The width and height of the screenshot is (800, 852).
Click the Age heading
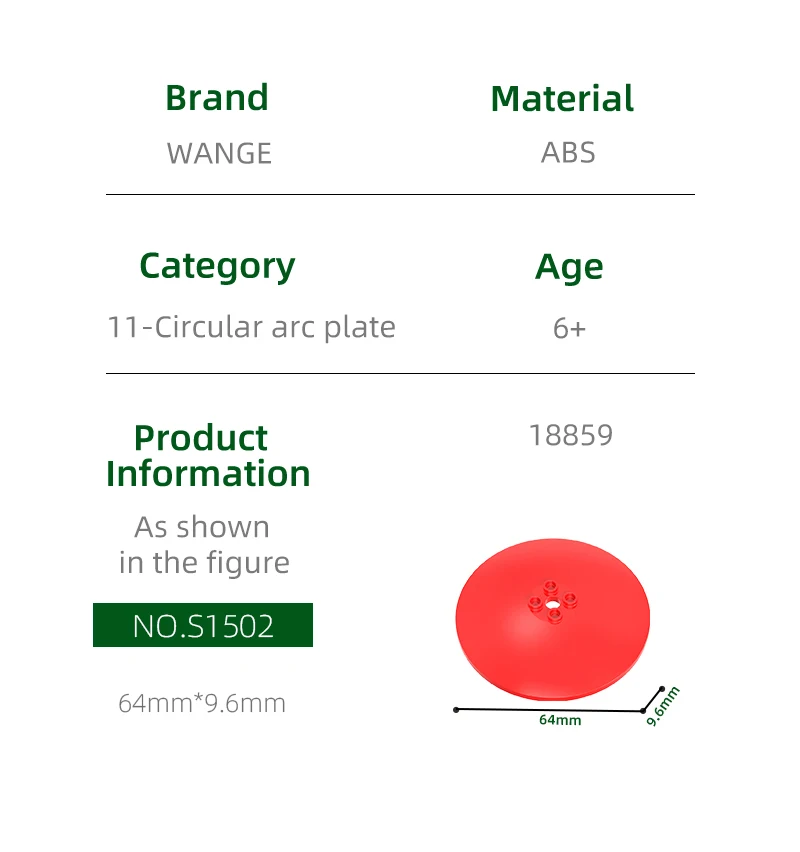(569, 267)
